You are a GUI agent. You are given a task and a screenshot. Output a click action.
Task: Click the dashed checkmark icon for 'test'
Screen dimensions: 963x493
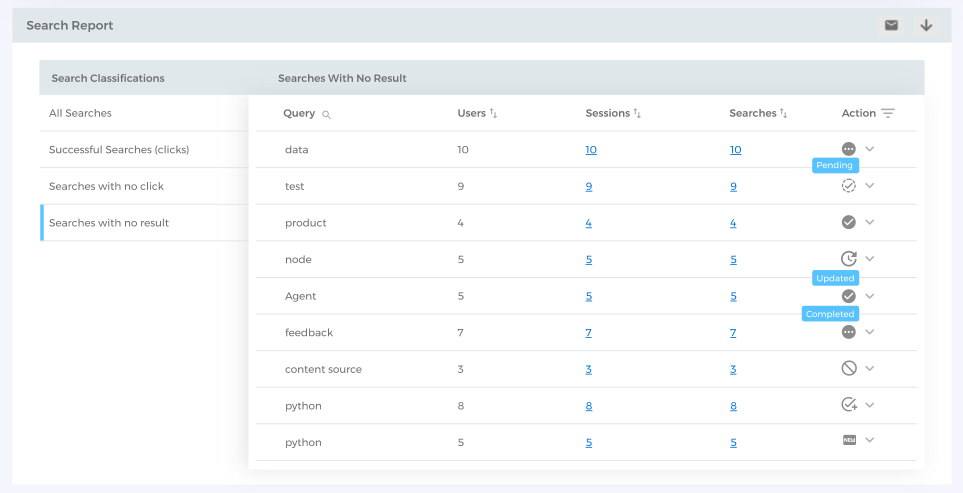[849, 186]
